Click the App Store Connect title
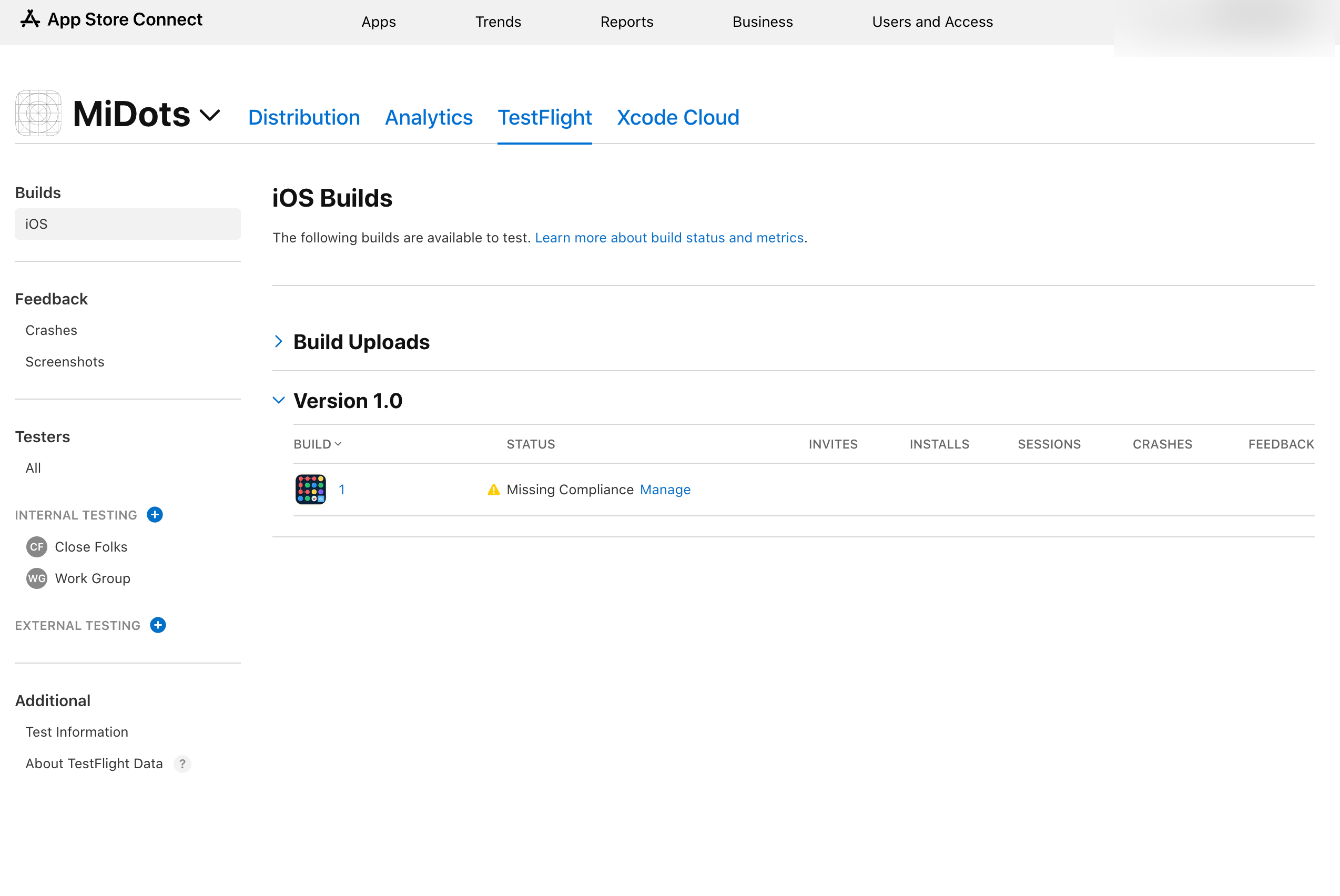This screenshot has width=1340, height=896. (125, 19)
